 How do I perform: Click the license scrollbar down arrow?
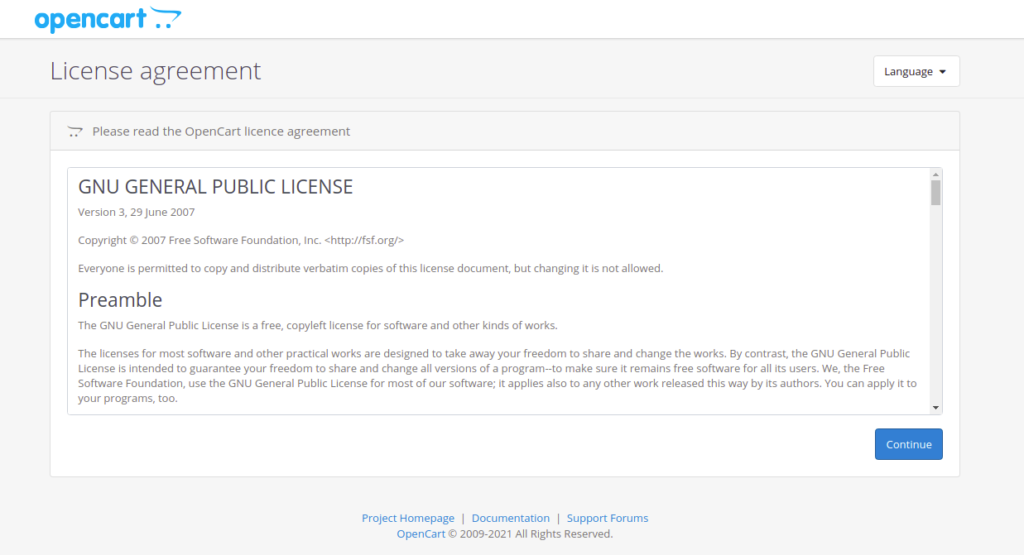(x=936, y=407)
